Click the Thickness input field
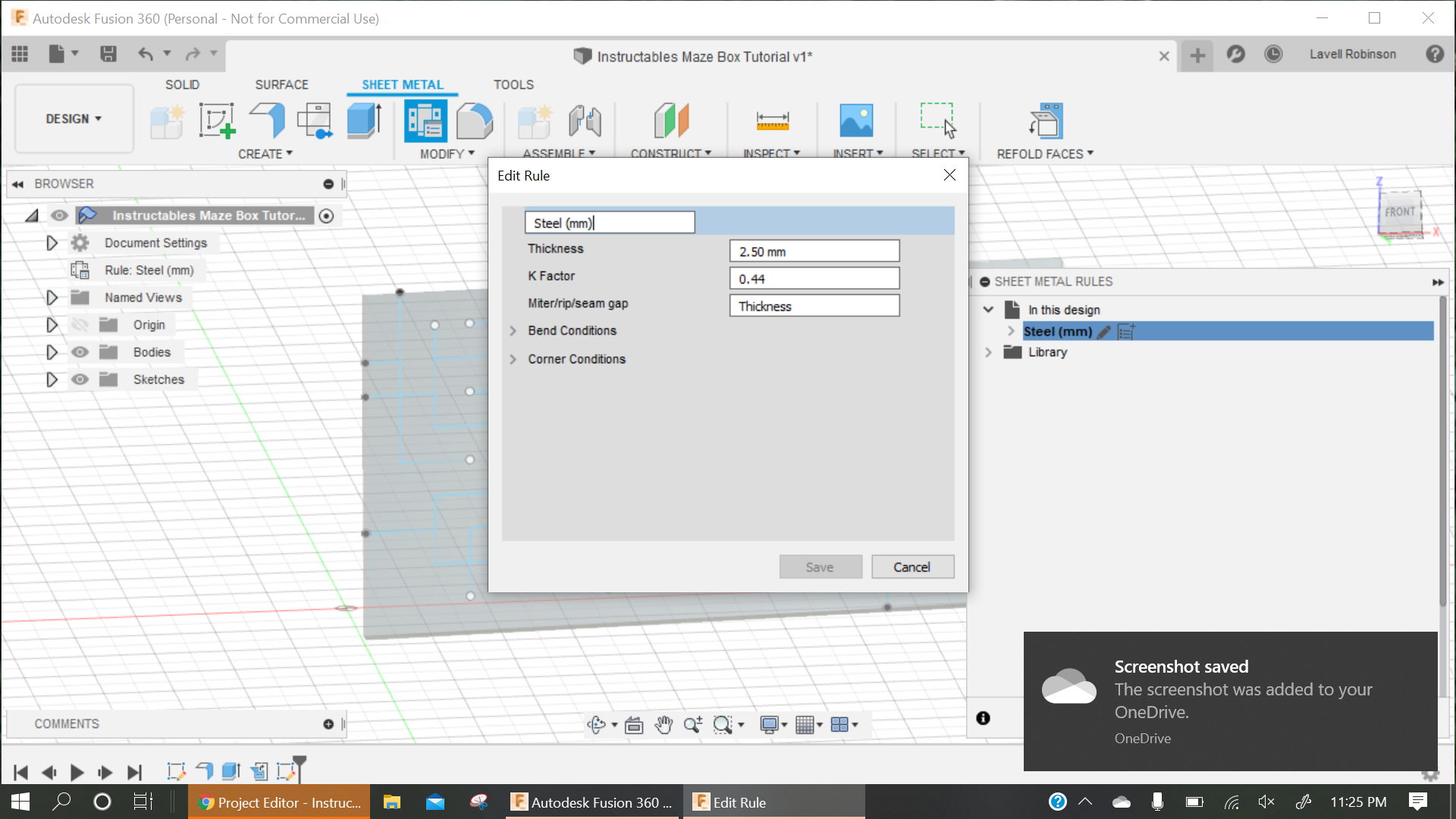This screenshot has height=819, width=1456. click(x=815, y=251)
